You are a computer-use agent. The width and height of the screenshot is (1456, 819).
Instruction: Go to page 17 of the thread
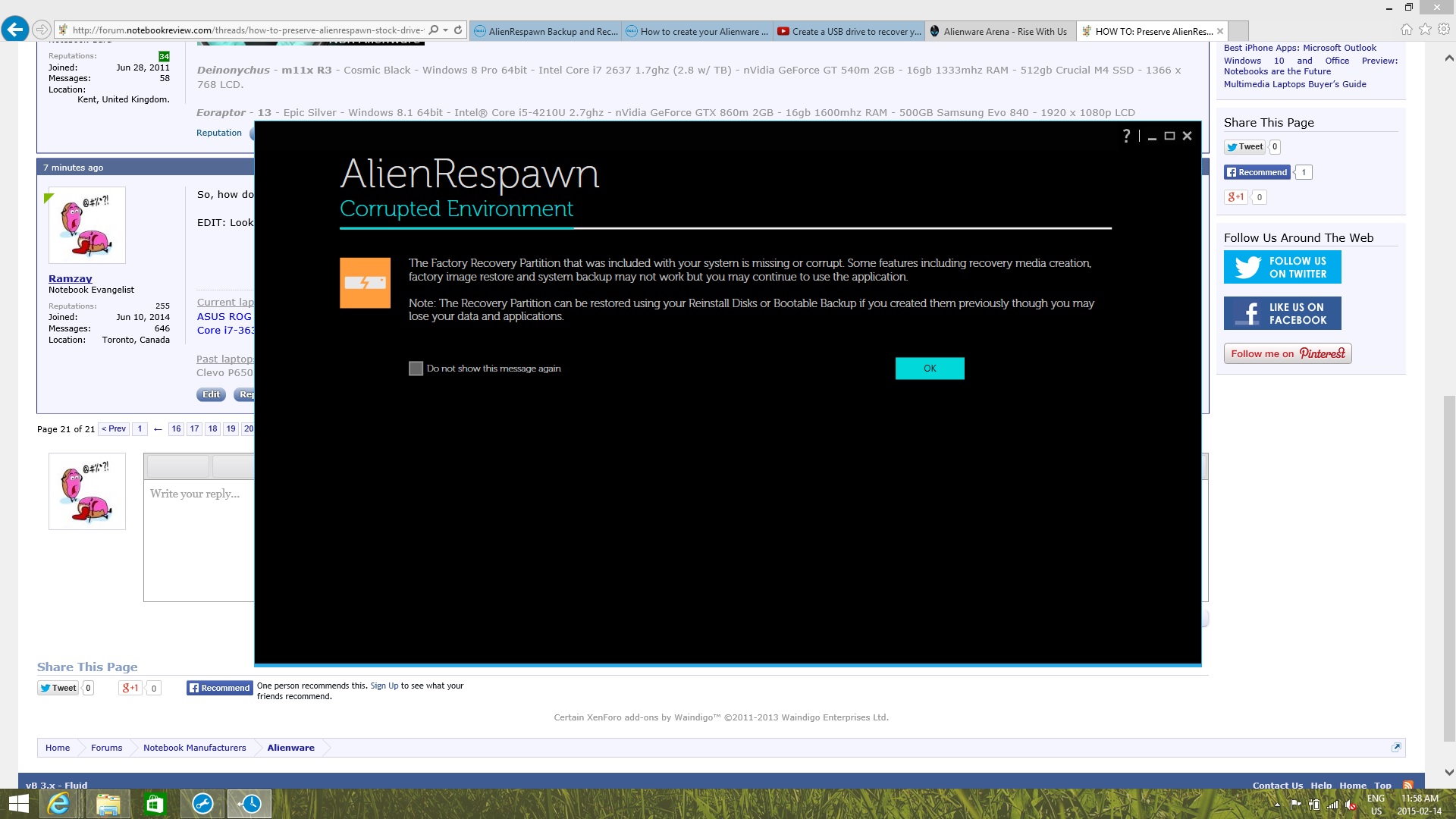click(194, 429)
